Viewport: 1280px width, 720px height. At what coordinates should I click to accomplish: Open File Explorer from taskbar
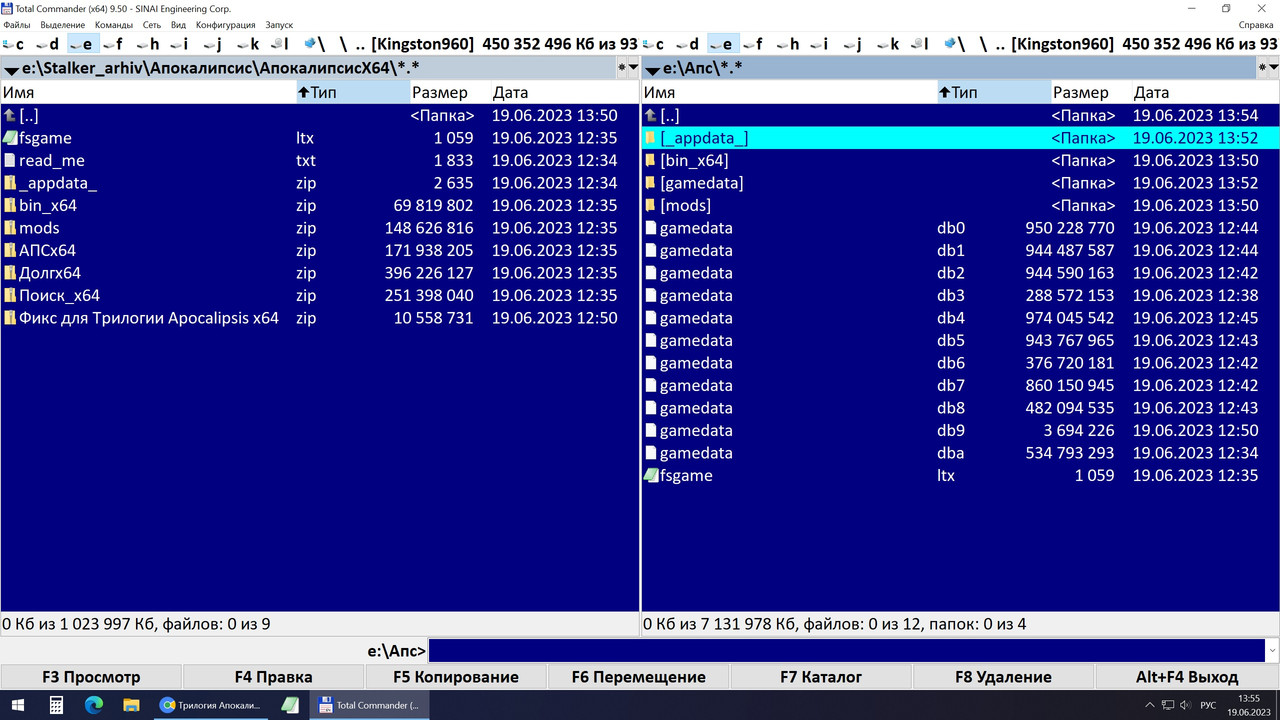(x=131, y=705)
